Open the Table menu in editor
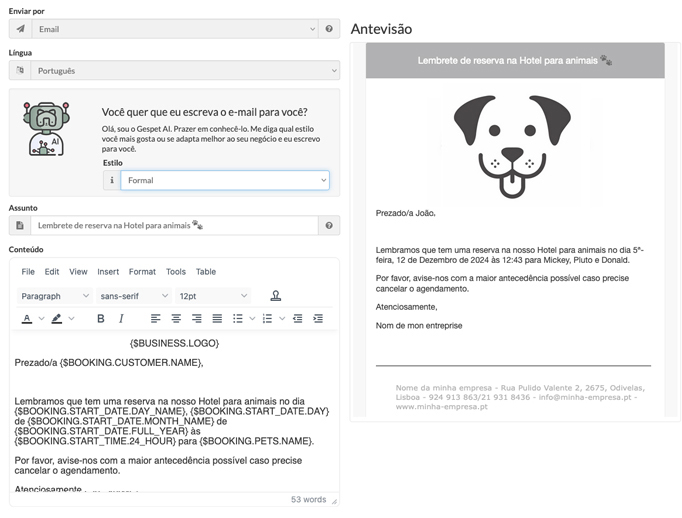The width and height of the screenshot is (682, 518). click(x=206, y=271)
